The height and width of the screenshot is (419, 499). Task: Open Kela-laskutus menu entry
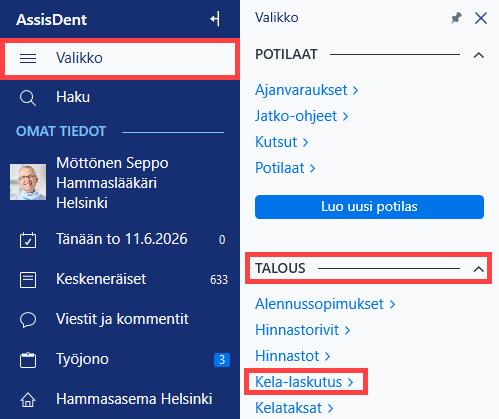[x=304, y=382]
